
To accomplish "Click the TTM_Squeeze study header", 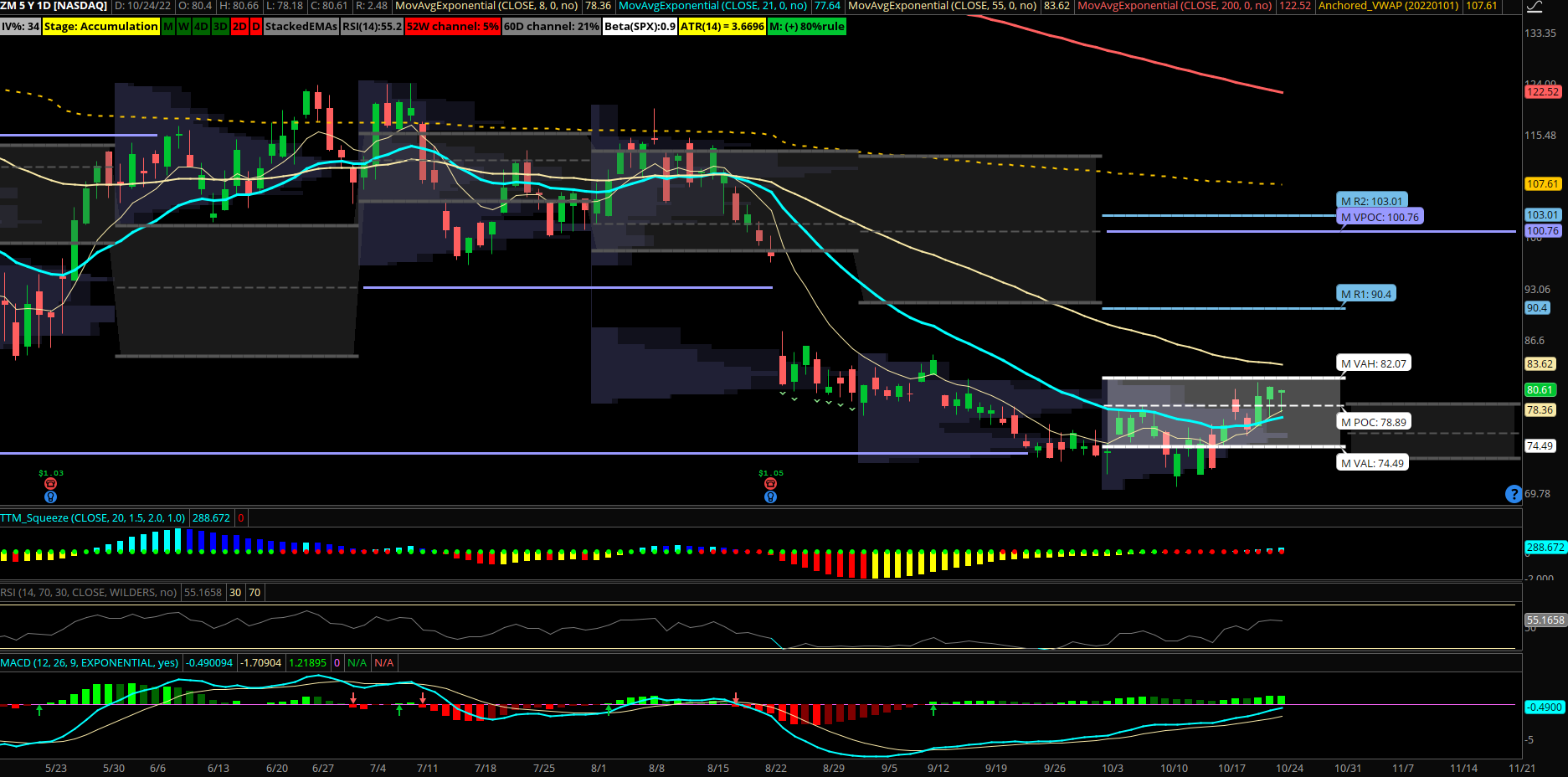I will pyautogui.click(x=93, y=518).
